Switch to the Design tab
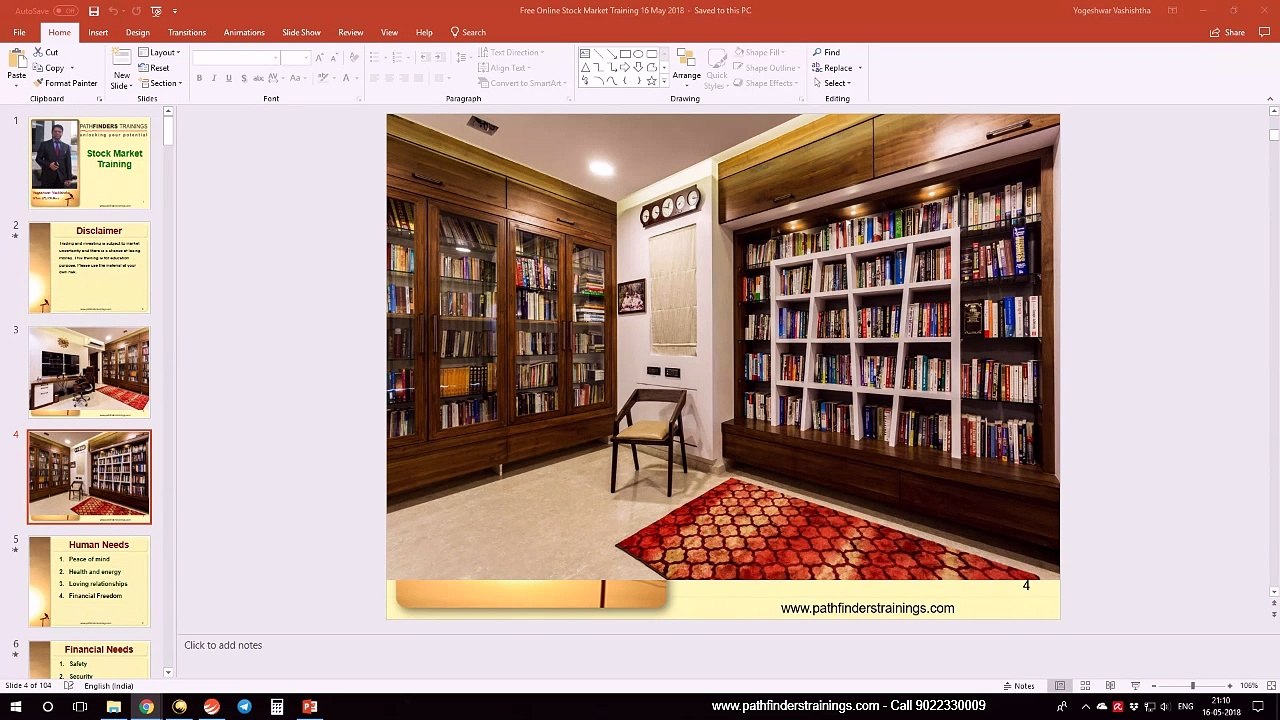The width and height of the screenshot is (1280, 720). 138,32
